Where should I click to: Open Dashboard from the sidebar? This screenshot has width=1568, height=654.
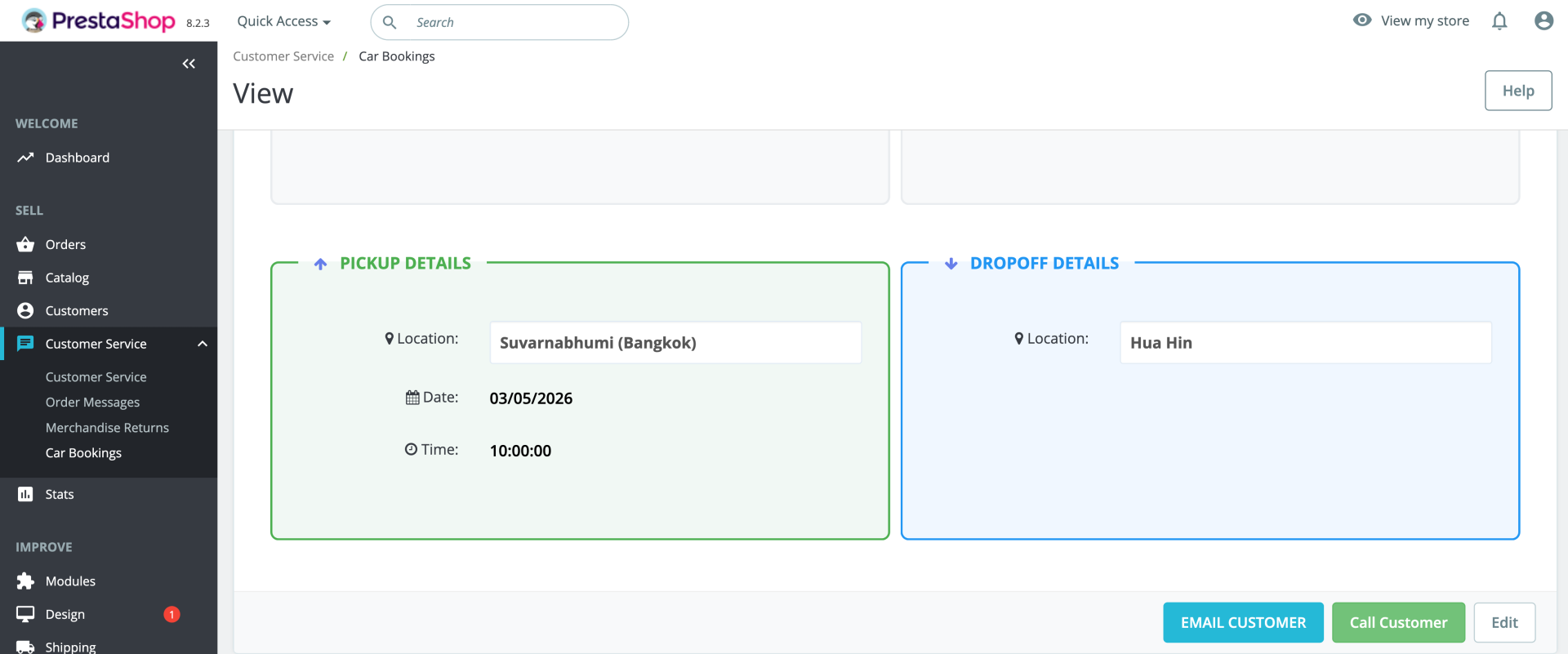pyautogui.click(x=77, y=158)
